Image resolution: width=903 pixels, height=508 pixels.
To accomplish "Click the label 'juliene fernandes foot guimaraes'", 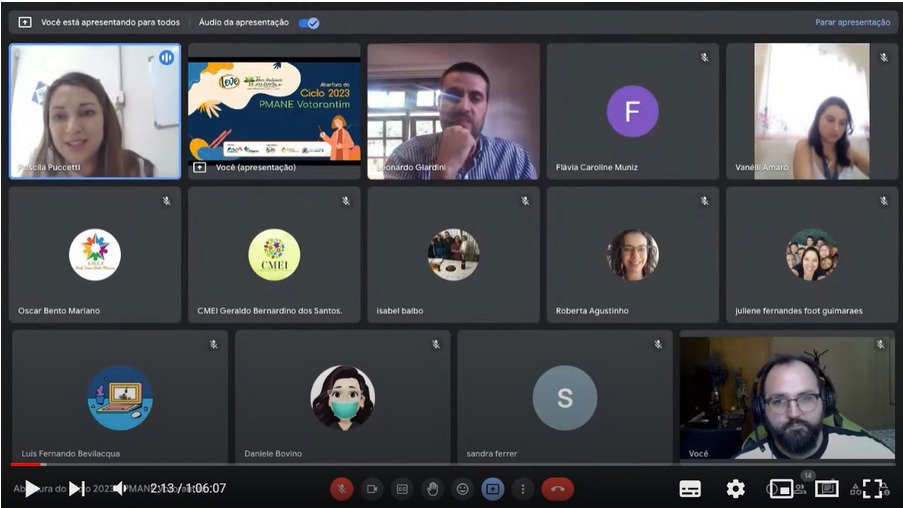I will [x=799, y=310].
